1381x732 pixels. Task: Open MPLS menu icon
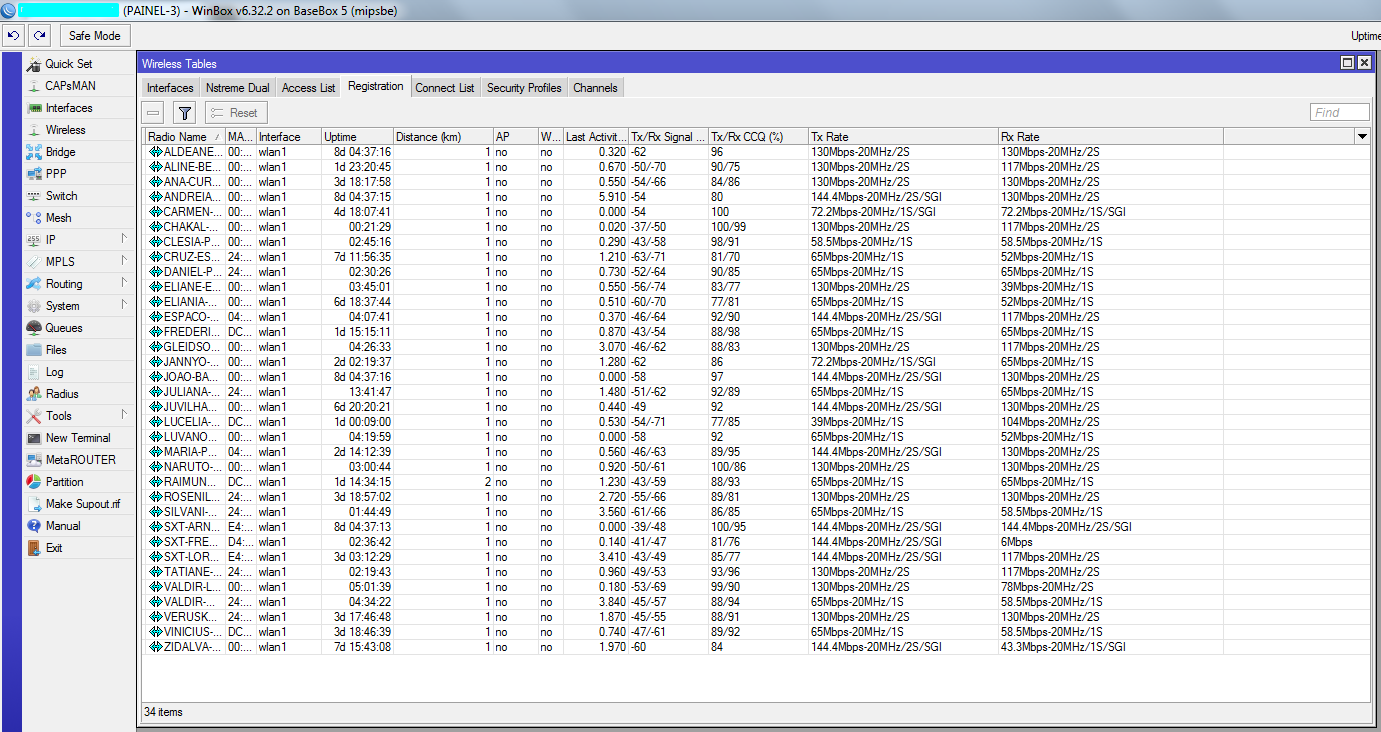(x=34, y=262)
